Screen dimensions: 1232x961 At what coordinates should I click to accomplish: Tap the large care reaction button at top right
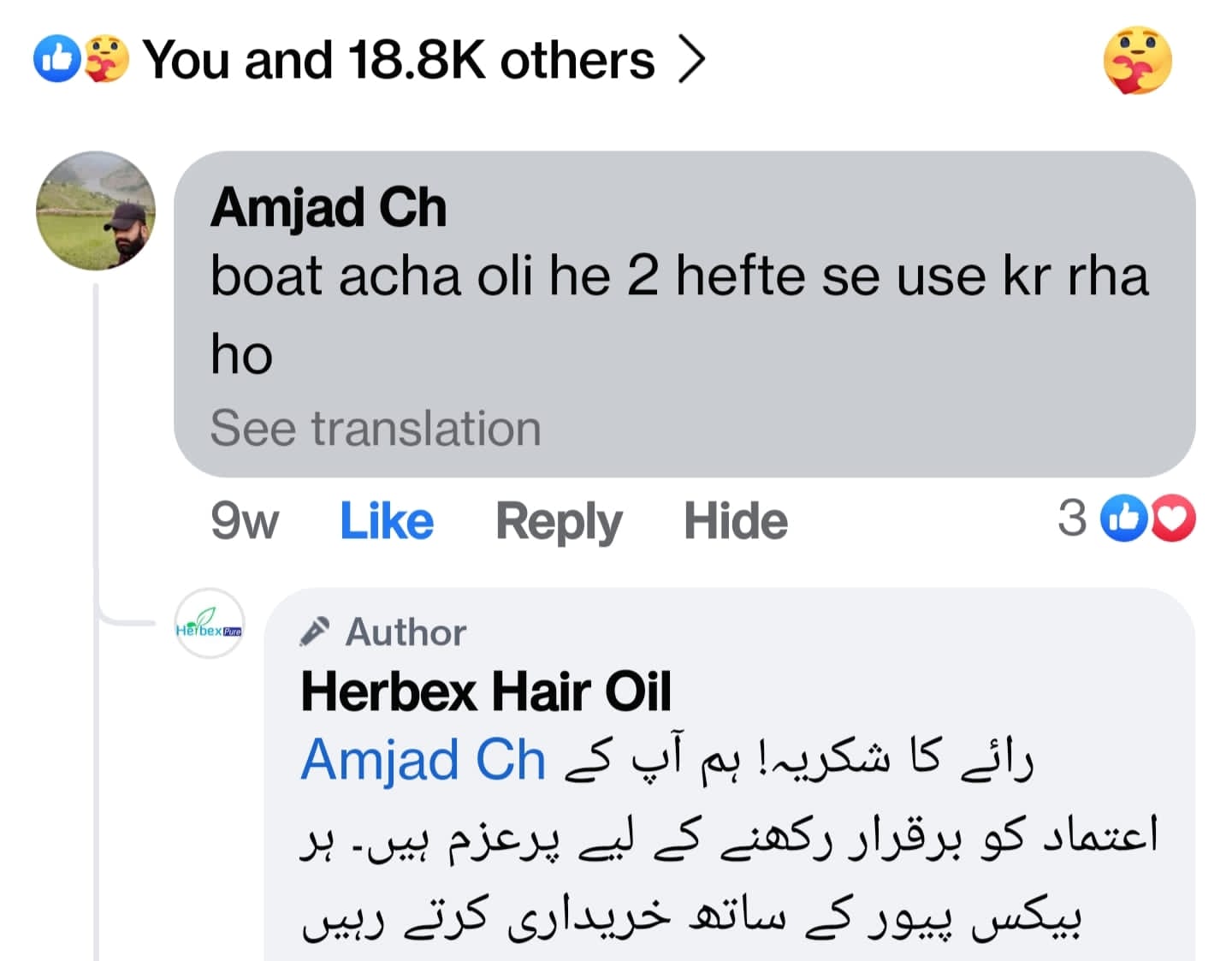[1137, 60]
